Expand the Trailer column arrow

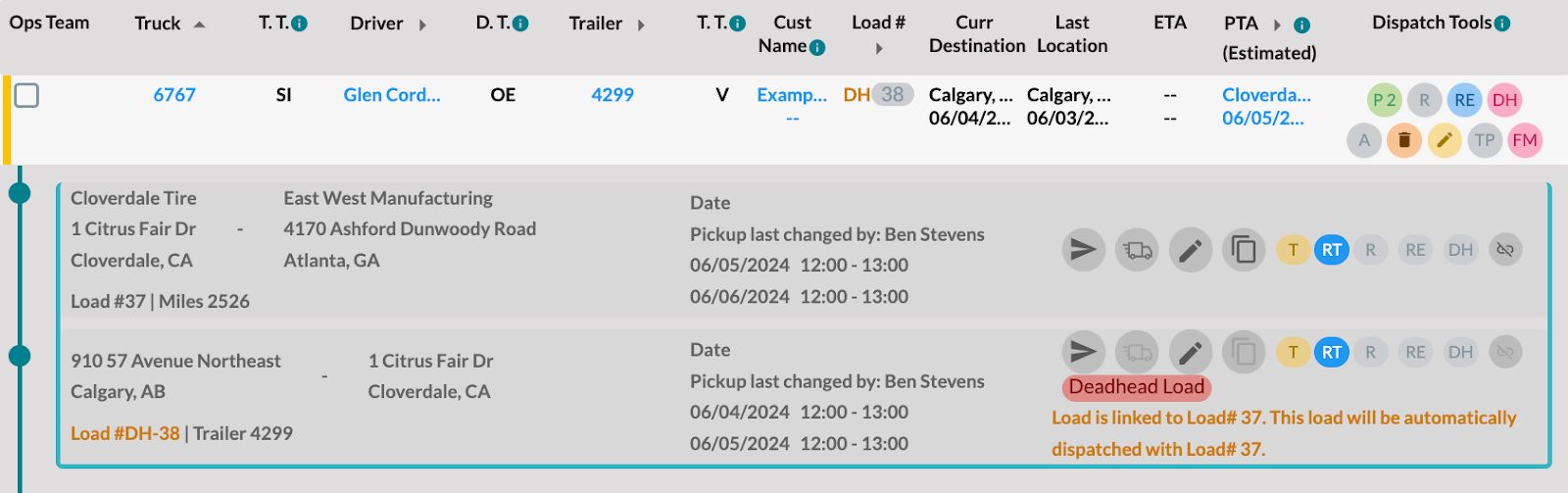pyautogui.click(x=641, y=25)
